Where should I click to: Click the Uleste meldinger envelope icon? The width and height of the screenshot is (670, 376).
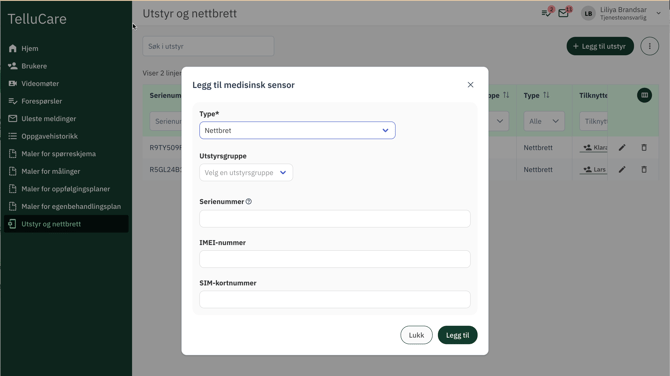click(12, 118)
